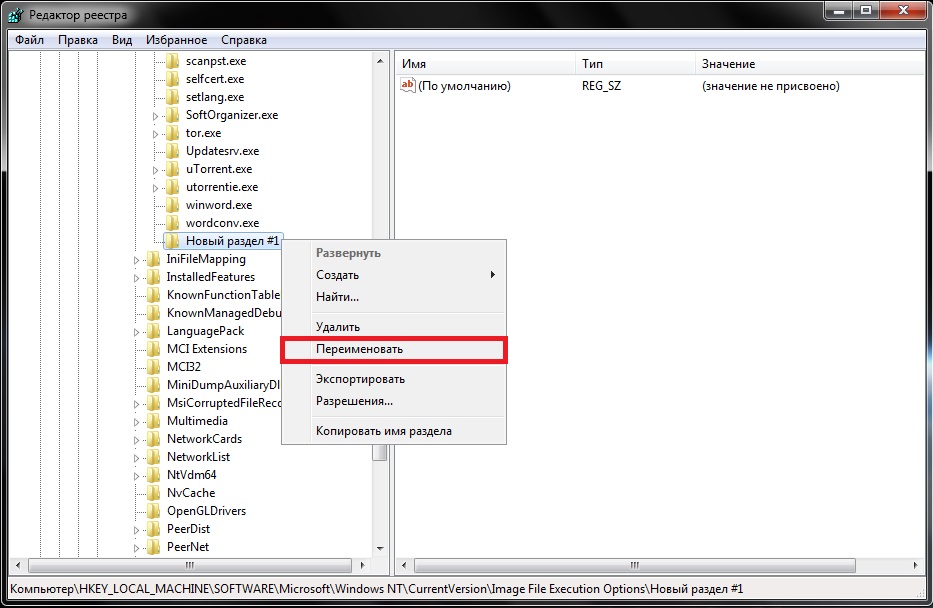Select Удалить from the context menu

[338, 327]
